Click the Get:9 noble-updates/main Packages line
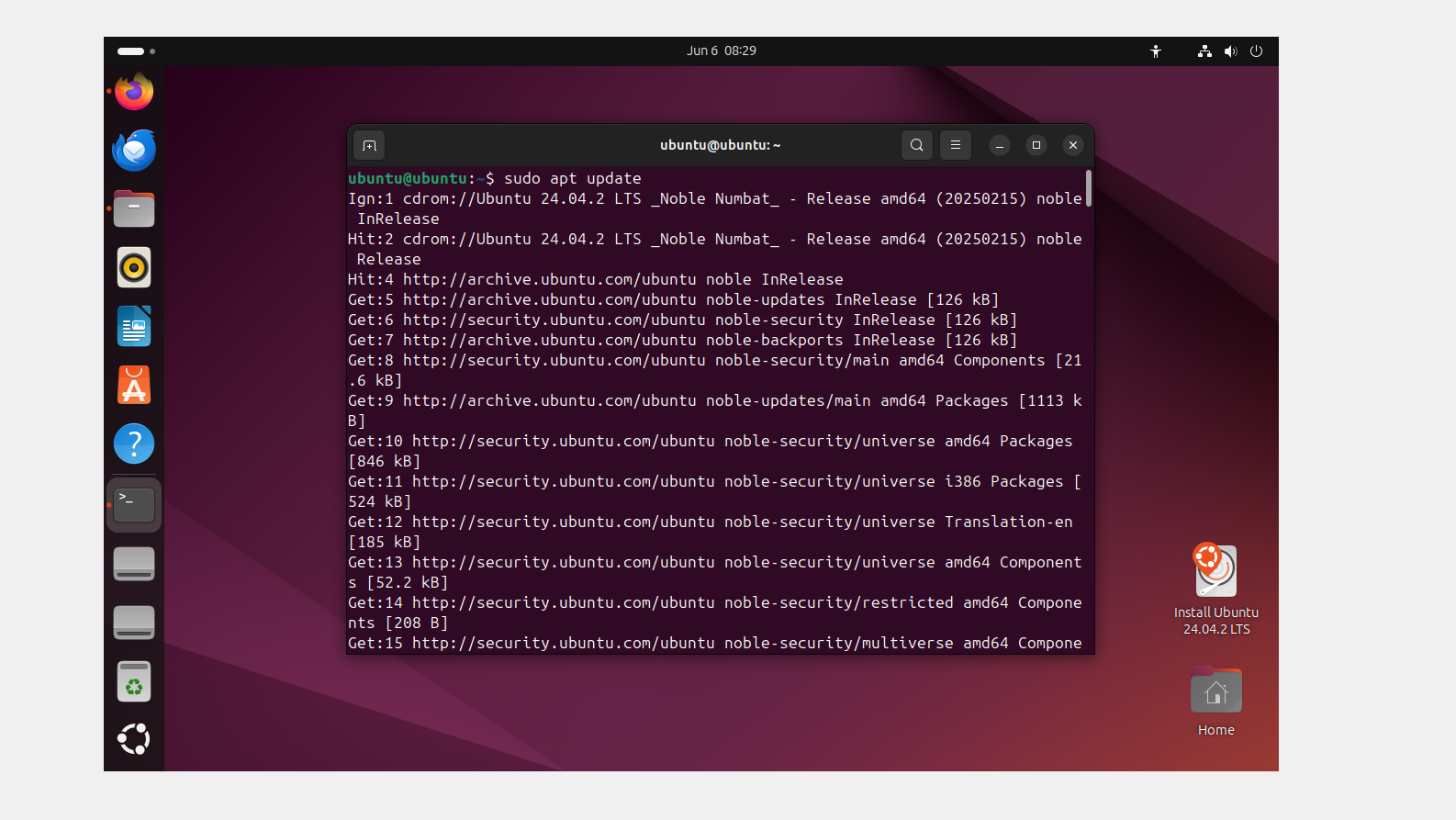The width and height of the screenshot is (1456, 820). 715,410
